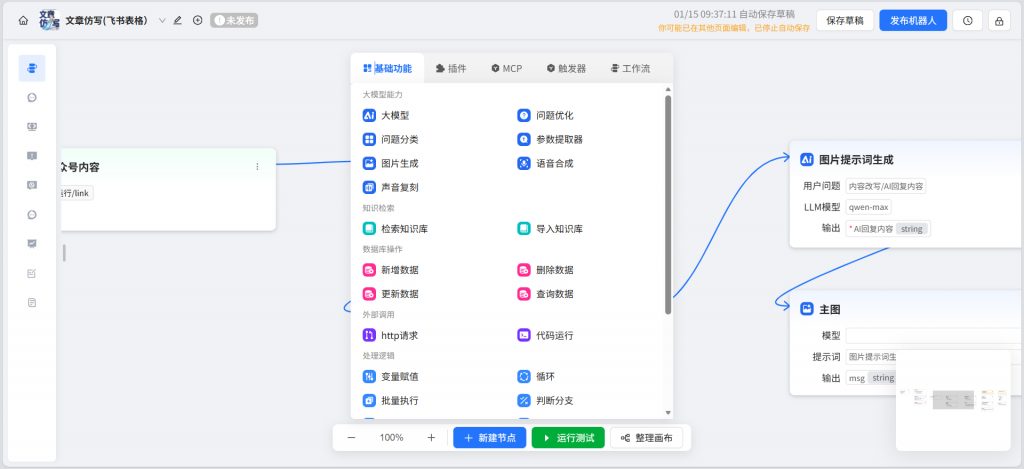Add a 删除数据 node
The width and height of the screenshot is (1024, 469).
point(545,270)
